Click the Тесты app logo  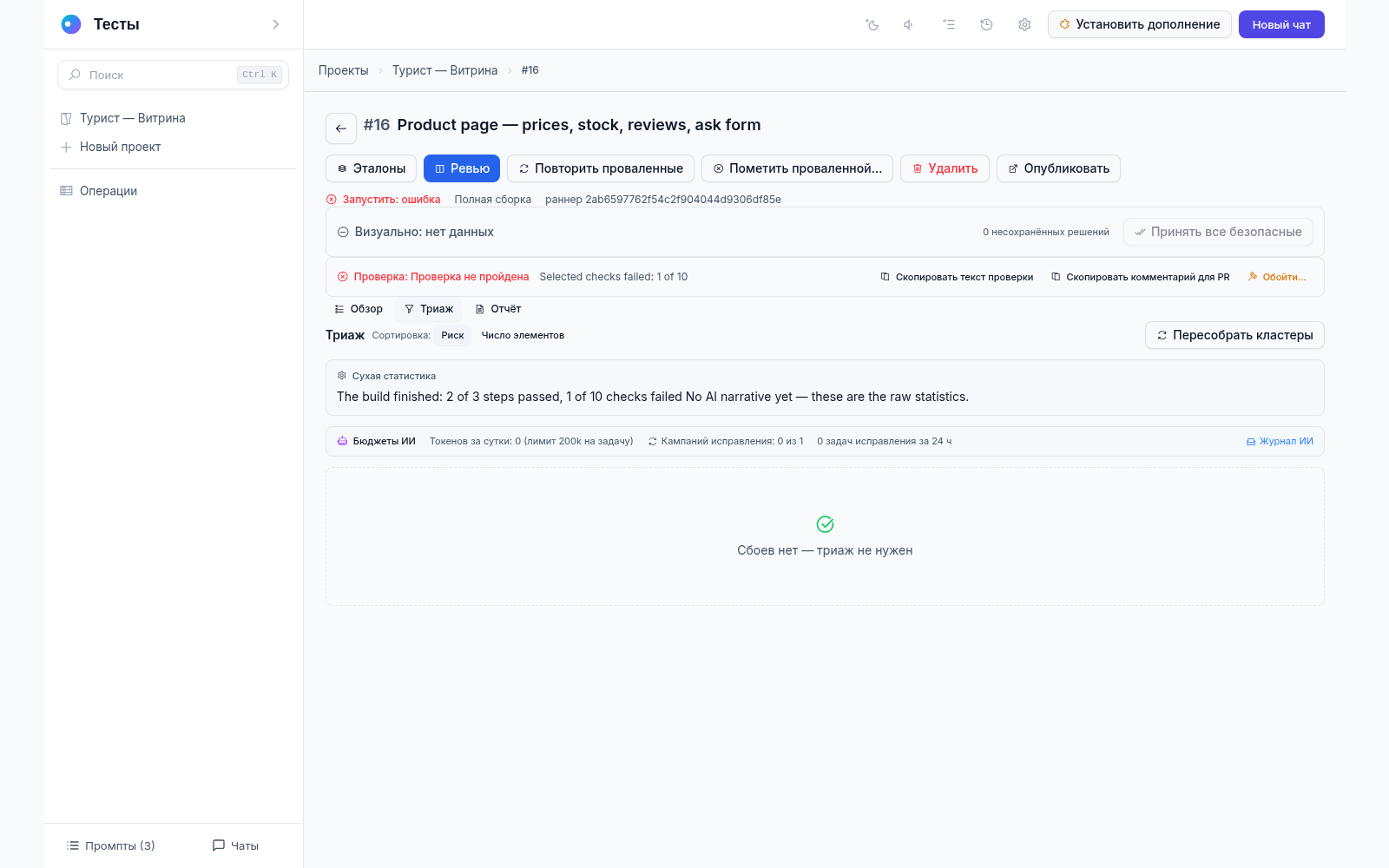[x=71, y=24]
